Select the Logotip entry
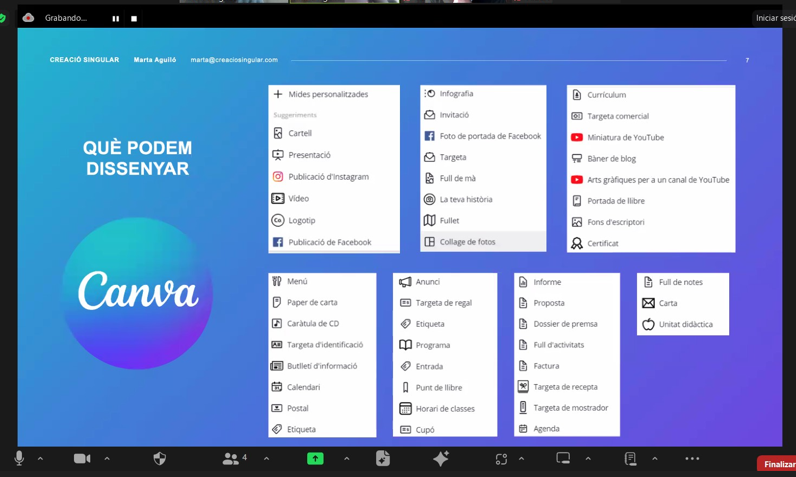Viewport: 796px width, 477px height. pyautogui.click(x=294, y=220)
